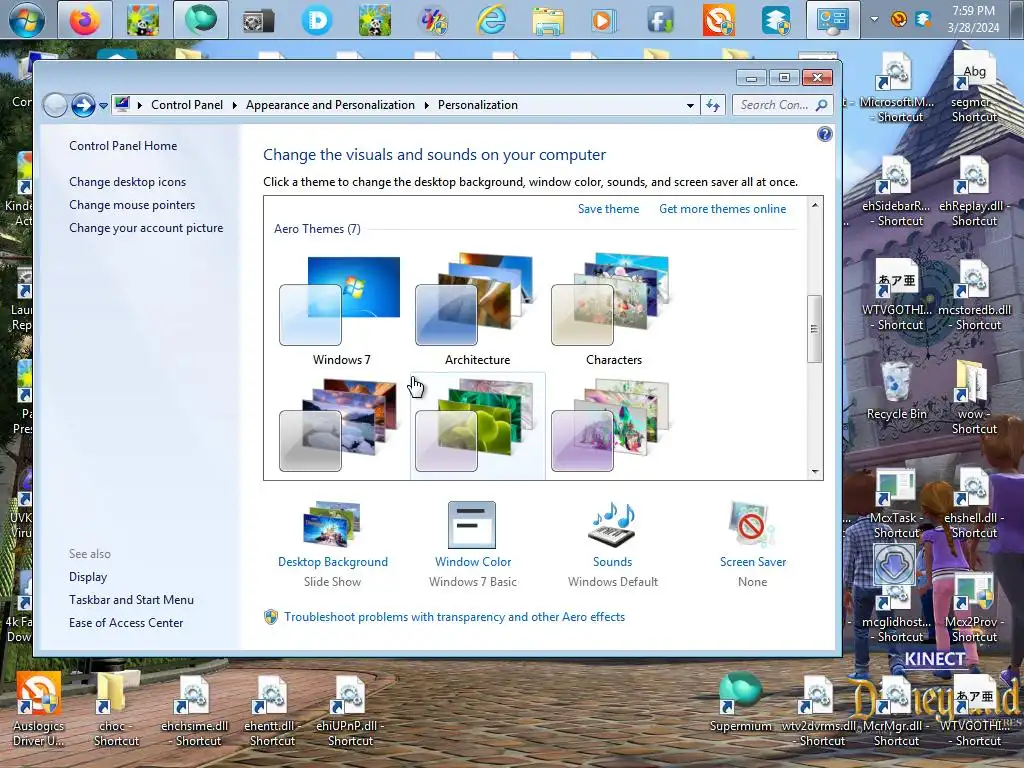Click the Personalization control panel taskbar button

(832, 20)
